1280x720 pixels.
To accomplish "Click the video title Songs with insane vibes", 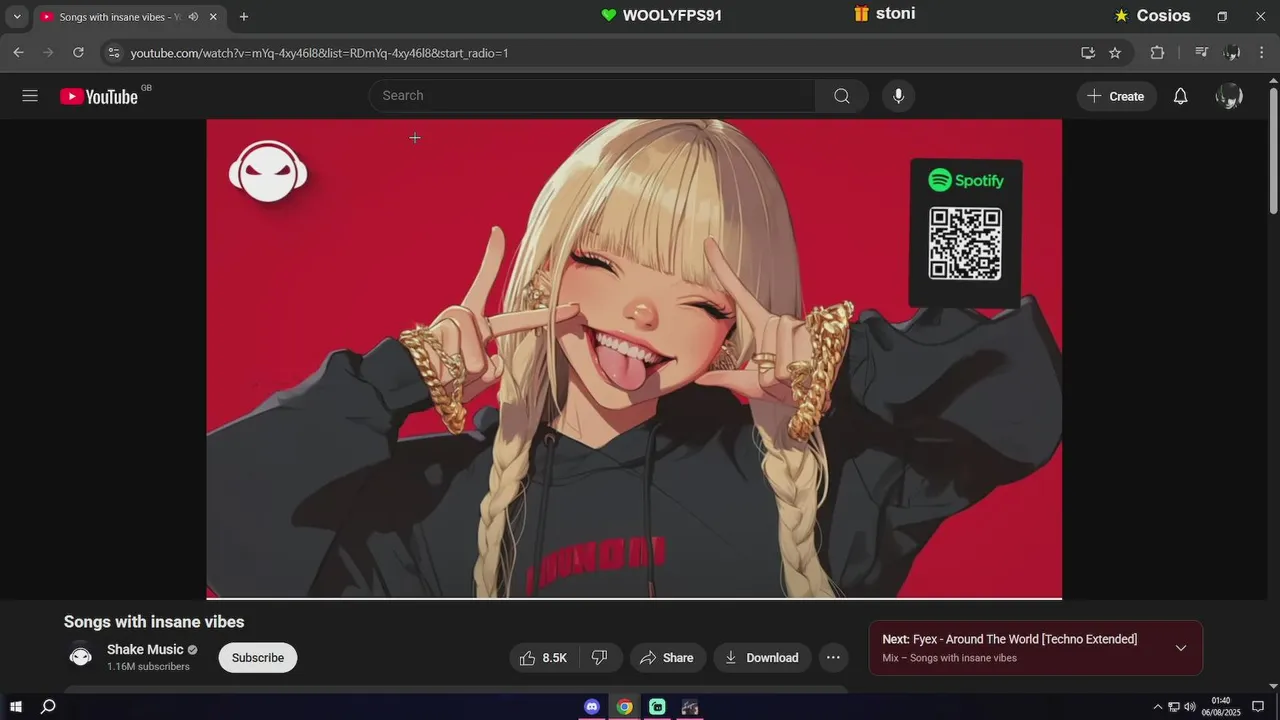I will pyautogui.click(x=154, y=622).
